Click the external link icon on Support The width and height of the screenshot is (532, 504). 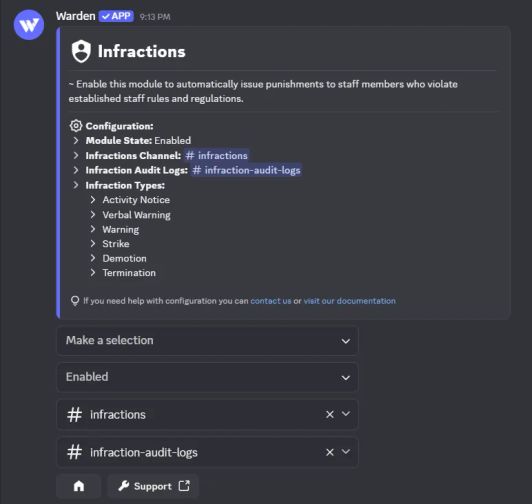click(184, 486)
